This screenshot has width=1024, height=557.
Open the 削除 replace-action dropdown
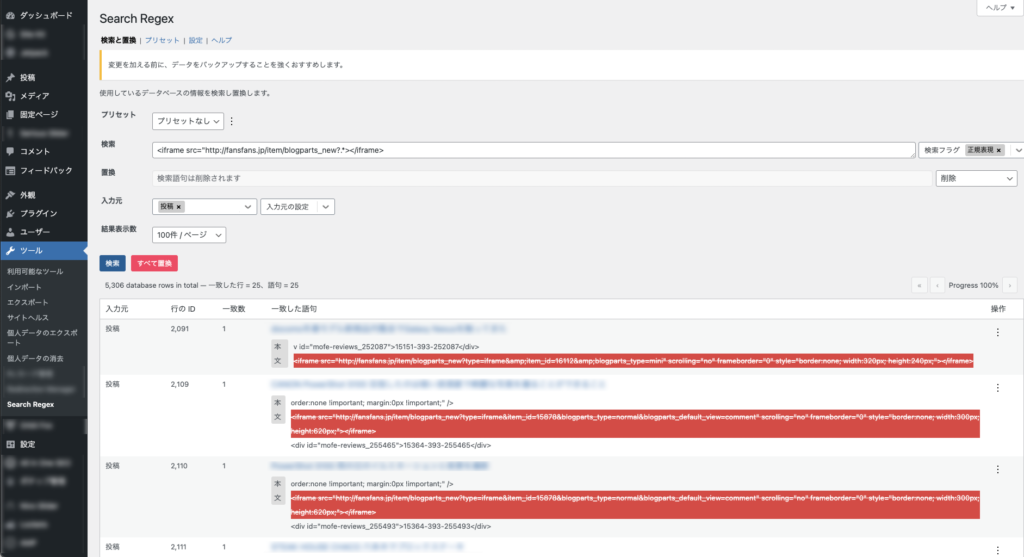click(976, 178)
